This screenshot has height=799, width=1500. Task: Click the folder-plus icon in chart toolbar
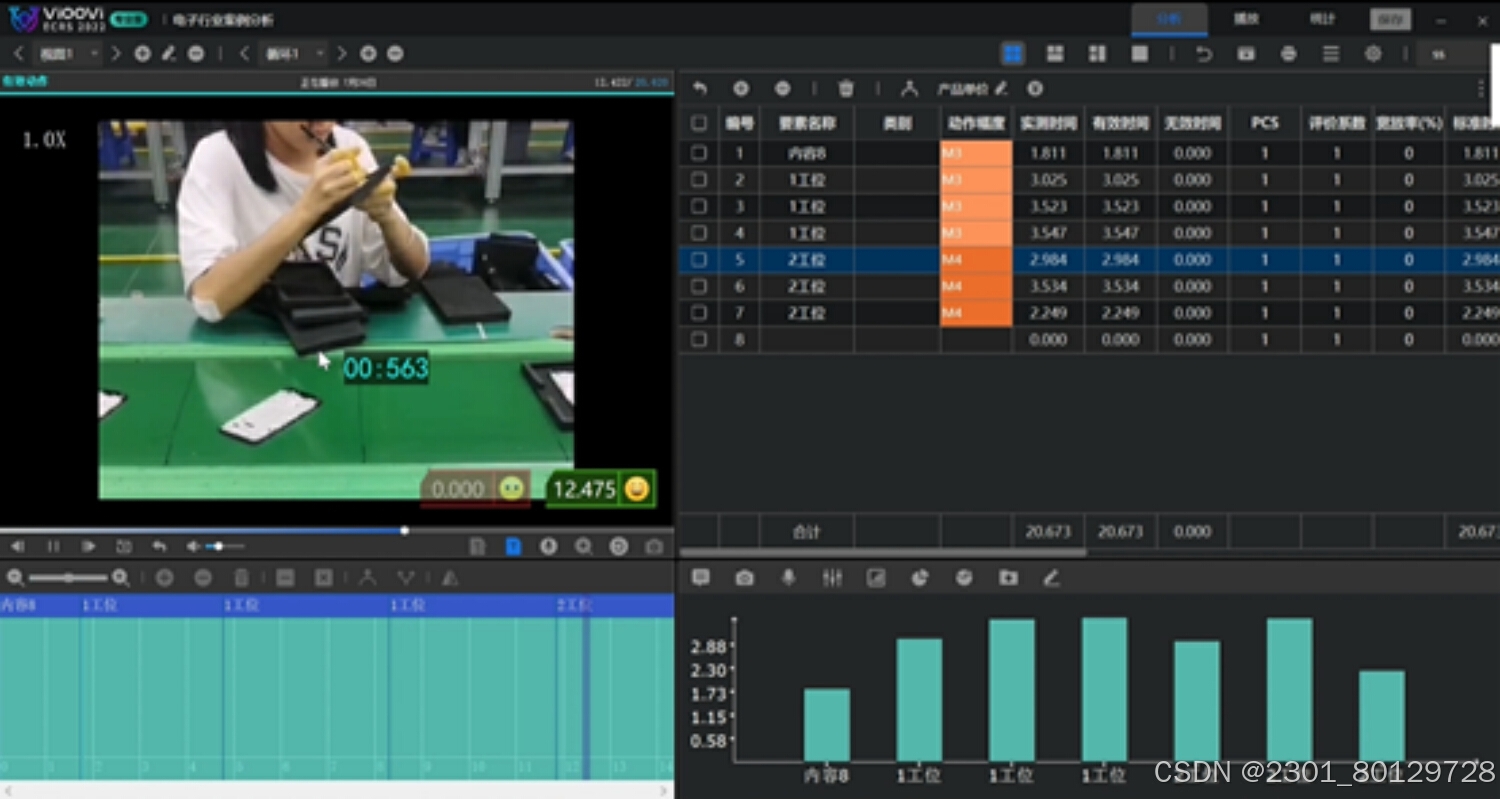(1008, 578)
